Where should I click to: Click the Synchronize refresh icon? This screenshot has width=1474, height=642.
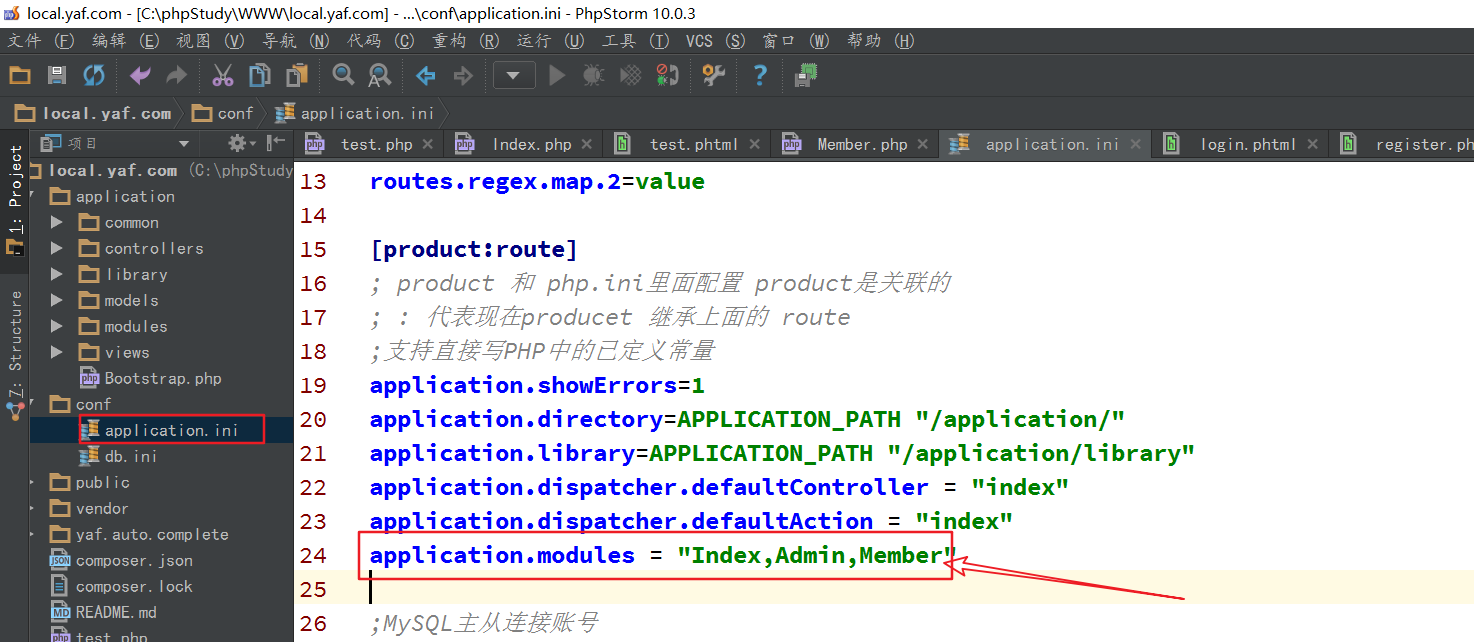94,75
